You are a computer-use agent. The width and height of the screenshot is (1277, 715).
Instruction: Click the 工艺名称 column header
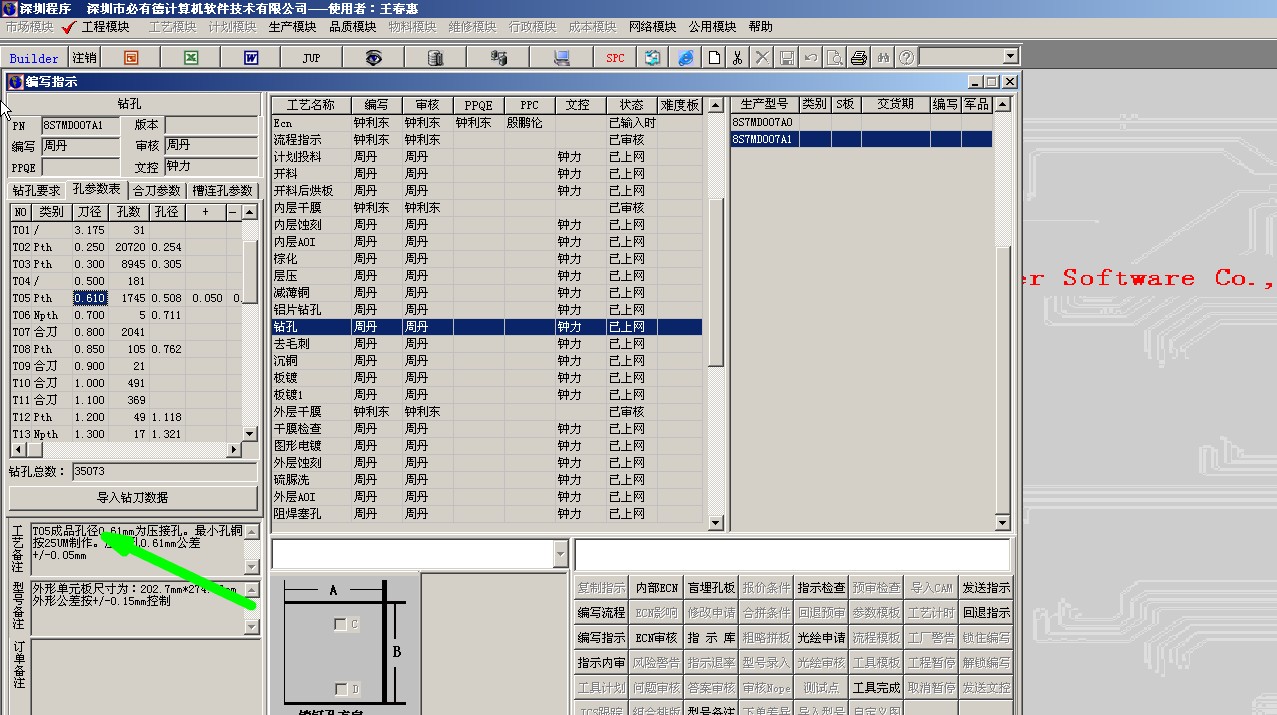coord(311,105)
